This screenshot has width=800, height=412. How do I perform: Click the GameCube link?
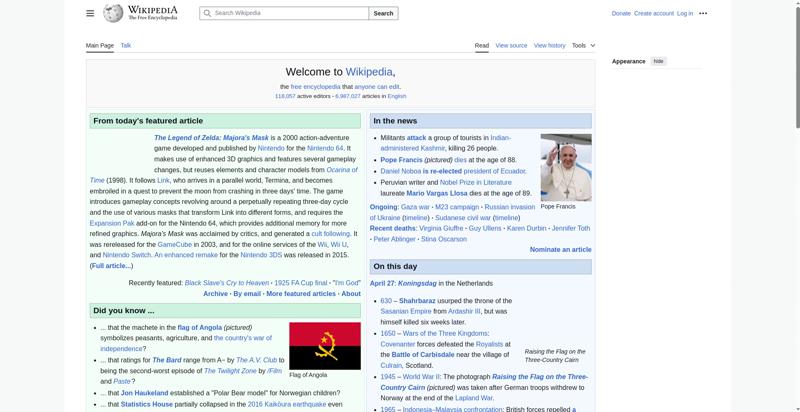[174, 244]
